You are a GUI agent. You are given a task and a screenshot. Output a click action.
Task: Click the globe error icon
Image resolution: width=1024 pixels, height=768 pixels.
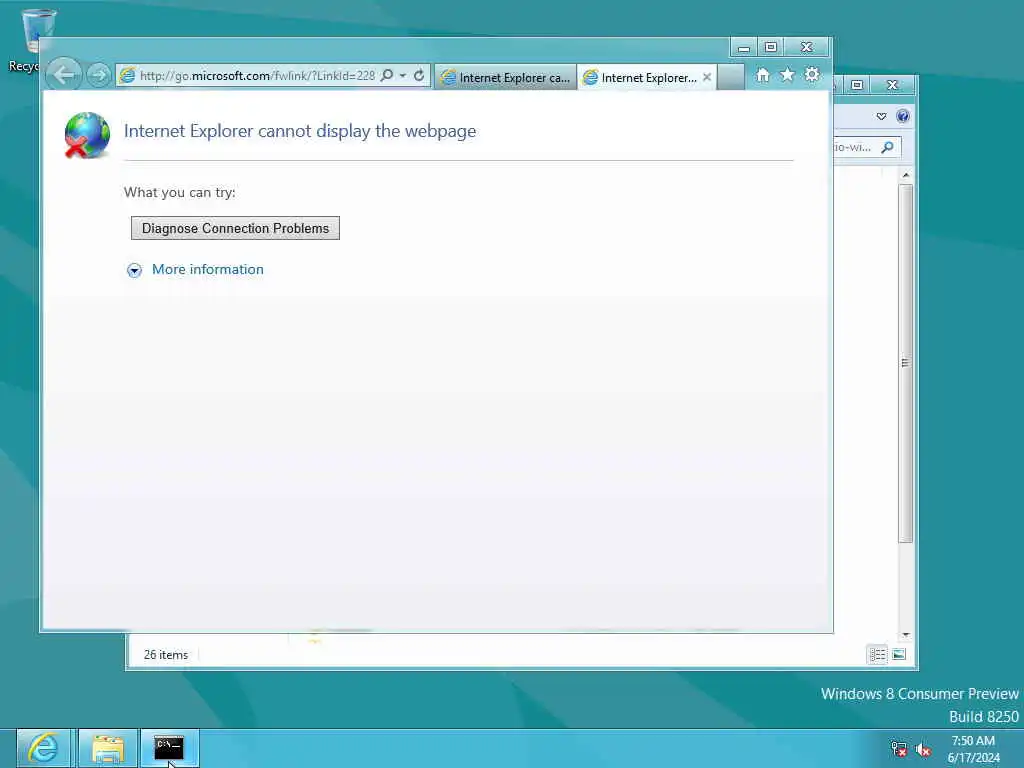point(87,135)
